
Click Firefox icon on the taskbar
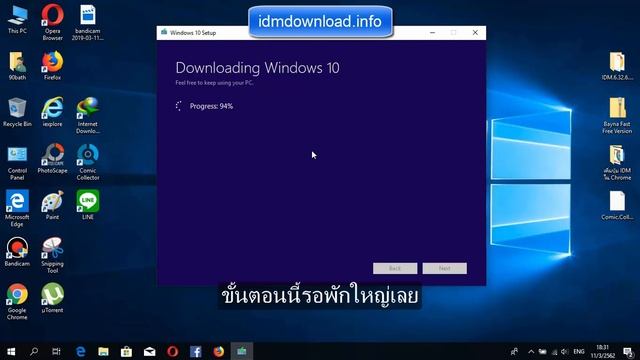218,351
